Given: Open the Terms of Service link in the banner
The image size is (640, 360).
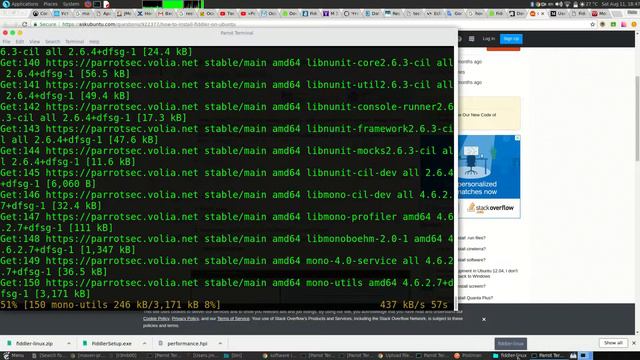Looking at the screenshot, I should click(x=233, y=319).
